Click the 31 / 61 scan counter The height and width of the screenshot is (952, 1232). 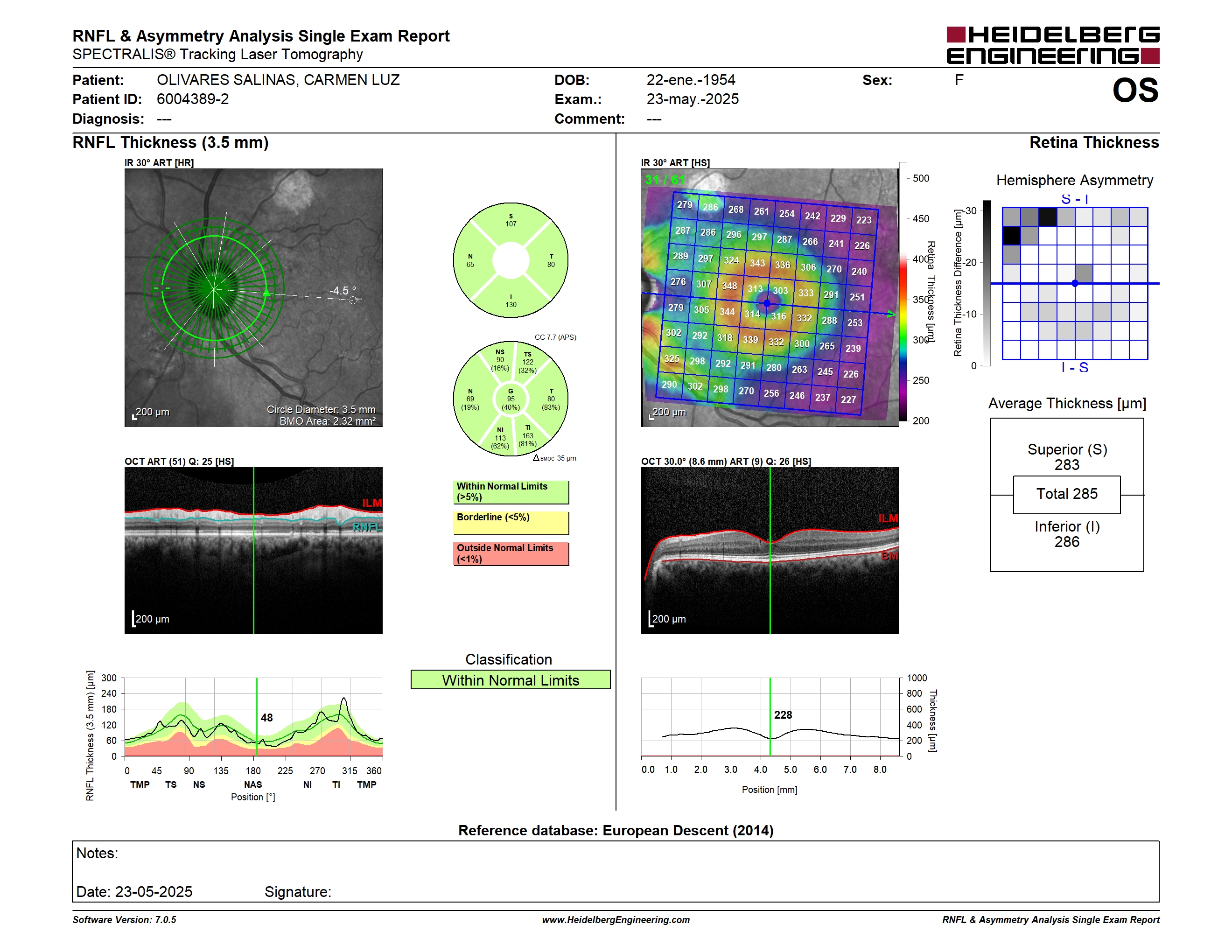pyautogui.click(x=665, y=180)
